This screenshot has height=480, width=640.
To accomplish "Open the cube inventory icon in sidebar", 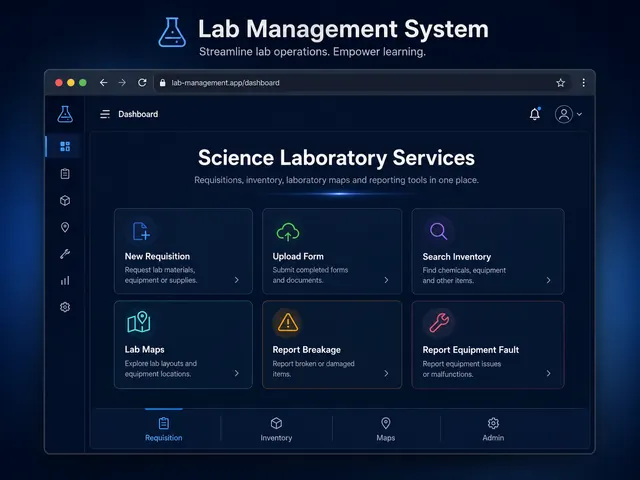I will [65, 200].
